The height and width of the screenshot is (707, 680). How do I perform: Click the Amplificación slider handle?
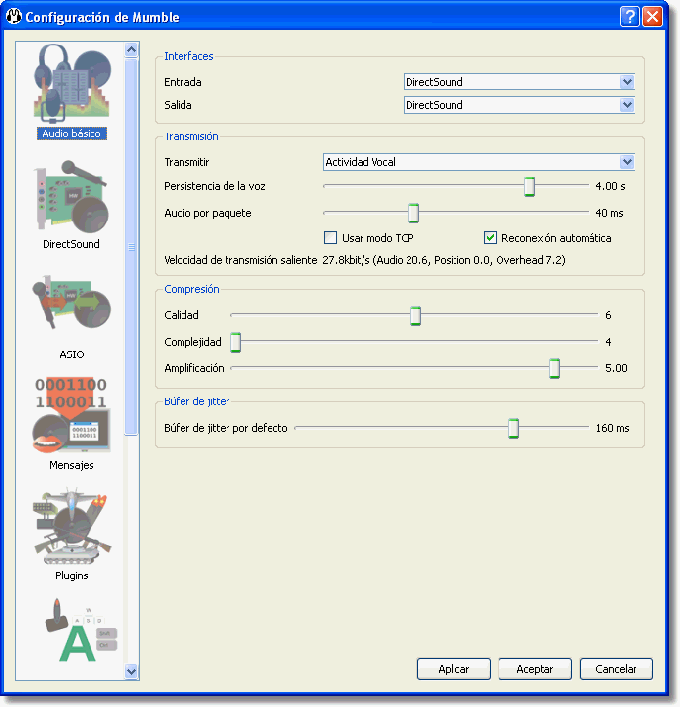554,368
